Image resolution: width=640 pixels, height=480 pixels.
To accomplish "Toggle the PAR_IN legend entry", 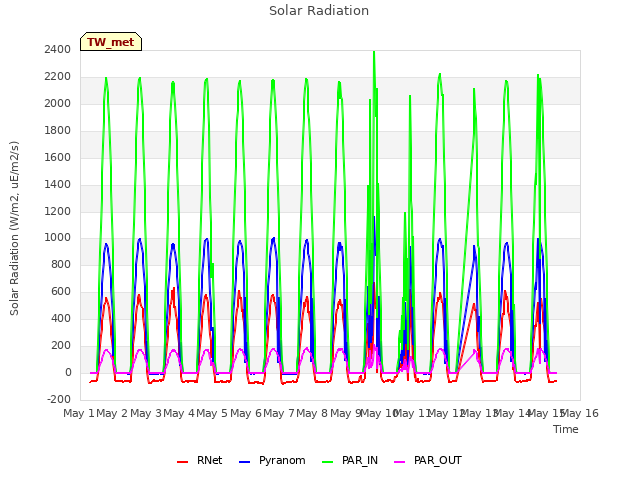I will 350,461.
